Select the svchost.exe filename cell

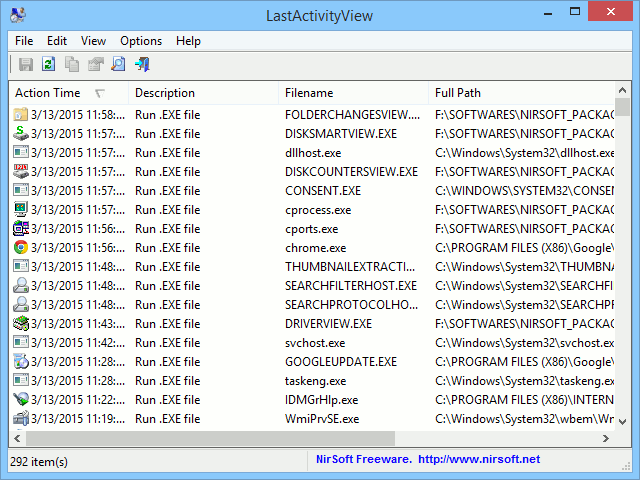click(x=315, y=342)
